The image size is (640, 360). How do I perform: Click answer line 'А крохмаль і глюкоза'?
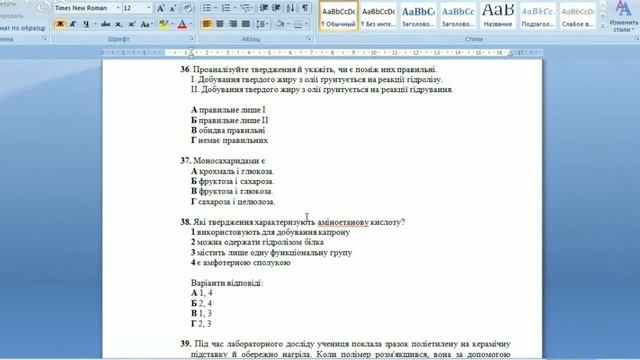point(232,171)
